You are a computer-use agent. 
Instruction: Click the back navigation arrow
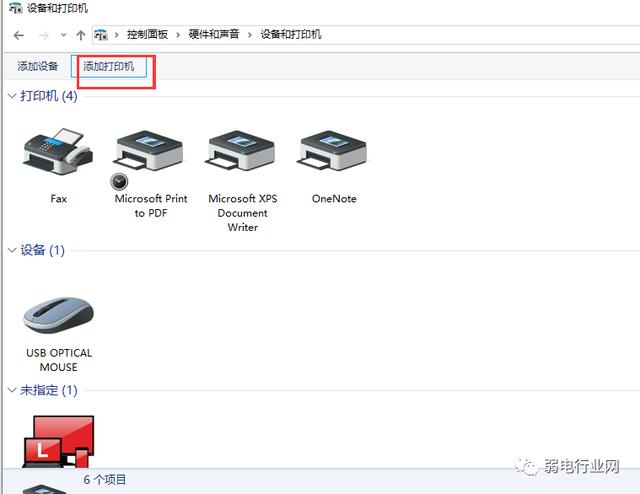(x=18, y=35)
